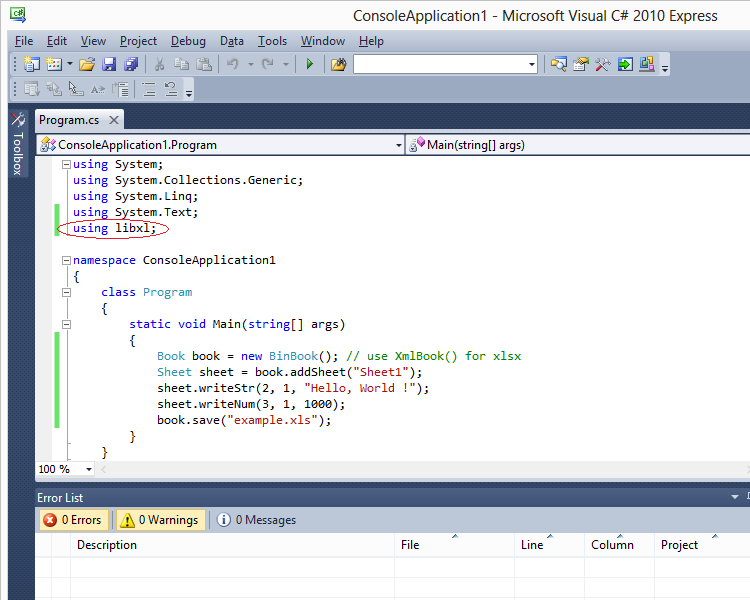Screen dimensions: 750x600
Task: Click the Display Parameter Info icon
Action: pyautogui.click(x=54, y=89)
